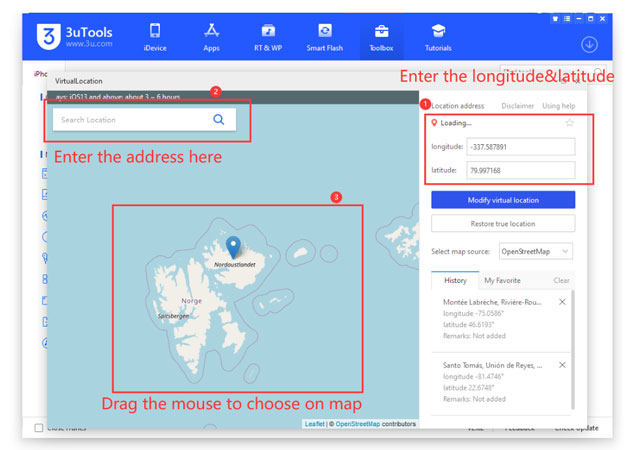The image size is (631, 450).
Task: Click Restore true location button
Action: click(x=503, y=223)
